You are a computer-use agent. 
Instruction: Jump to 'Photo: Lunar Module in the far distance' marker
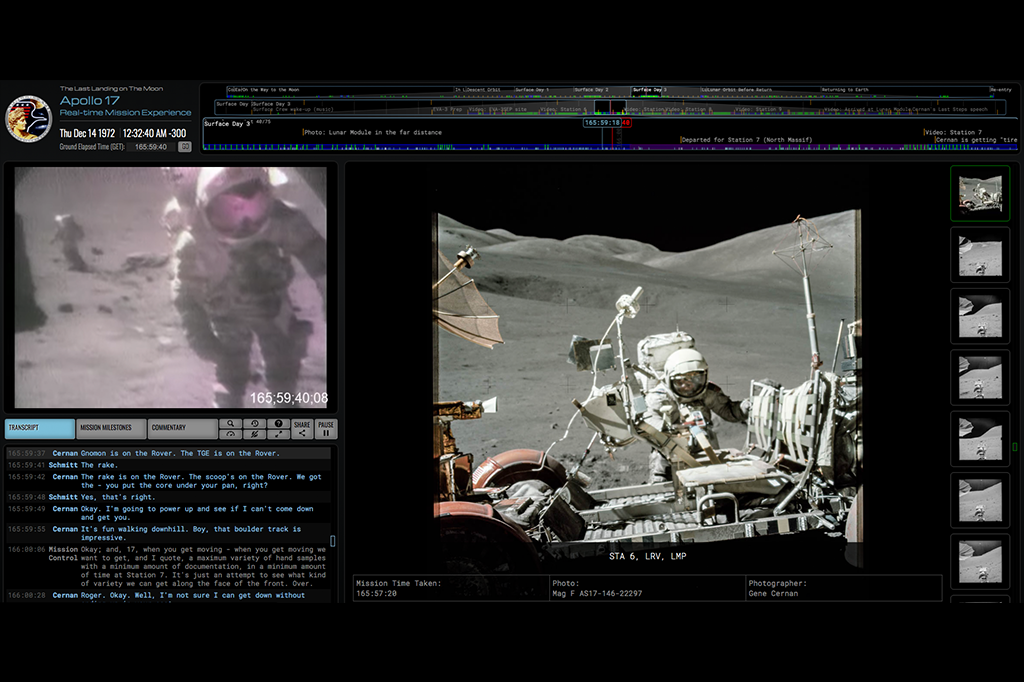point(372,132)
